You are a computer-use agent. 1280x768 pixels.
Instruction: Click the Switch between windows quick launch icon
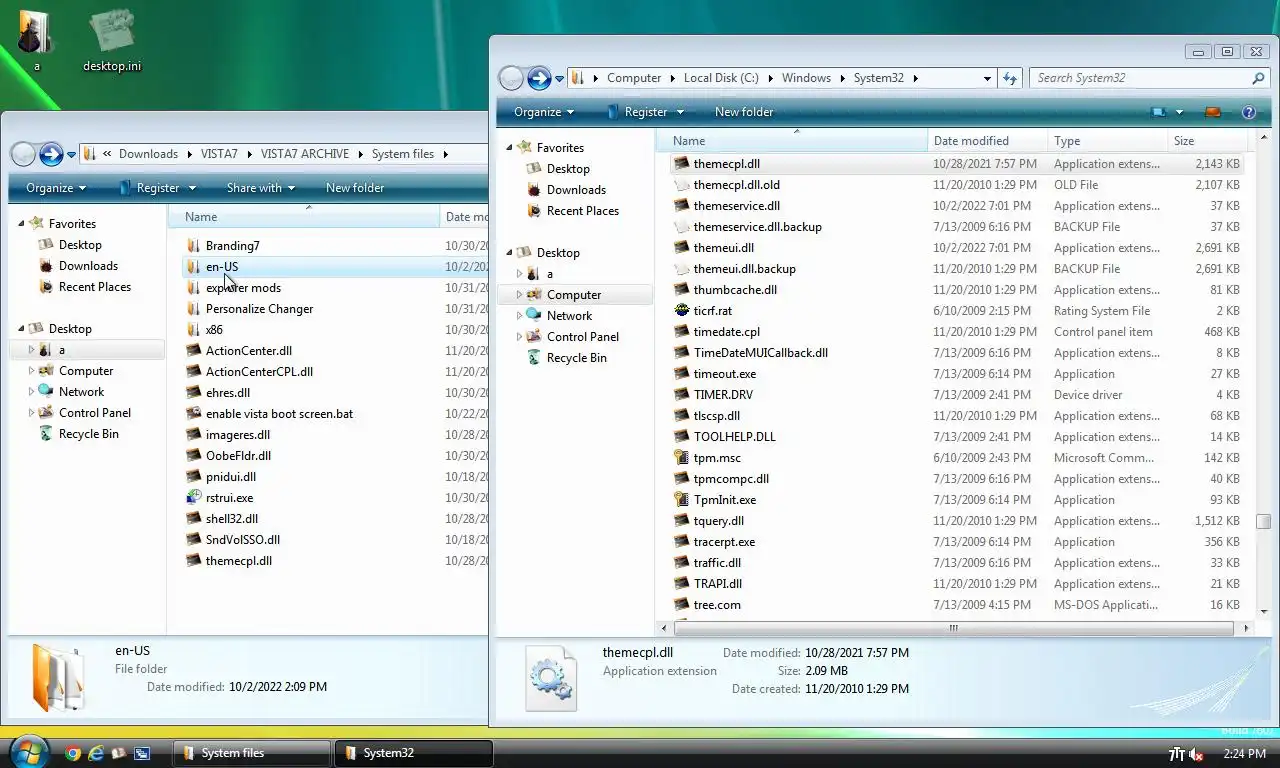(142, 753)
